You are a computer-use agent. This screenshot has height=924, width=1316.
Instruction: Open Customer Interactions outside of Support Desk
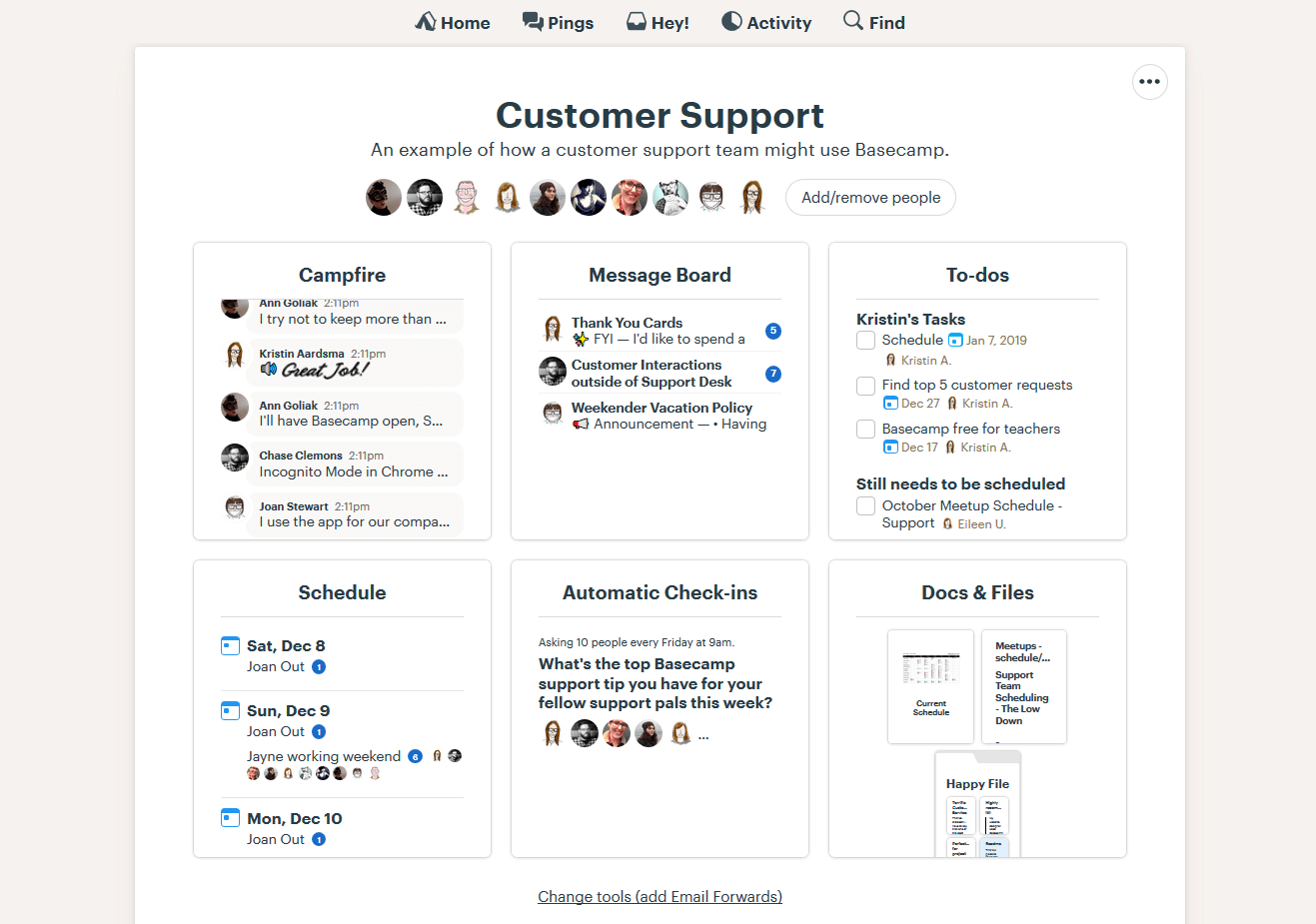click(652, 374)
